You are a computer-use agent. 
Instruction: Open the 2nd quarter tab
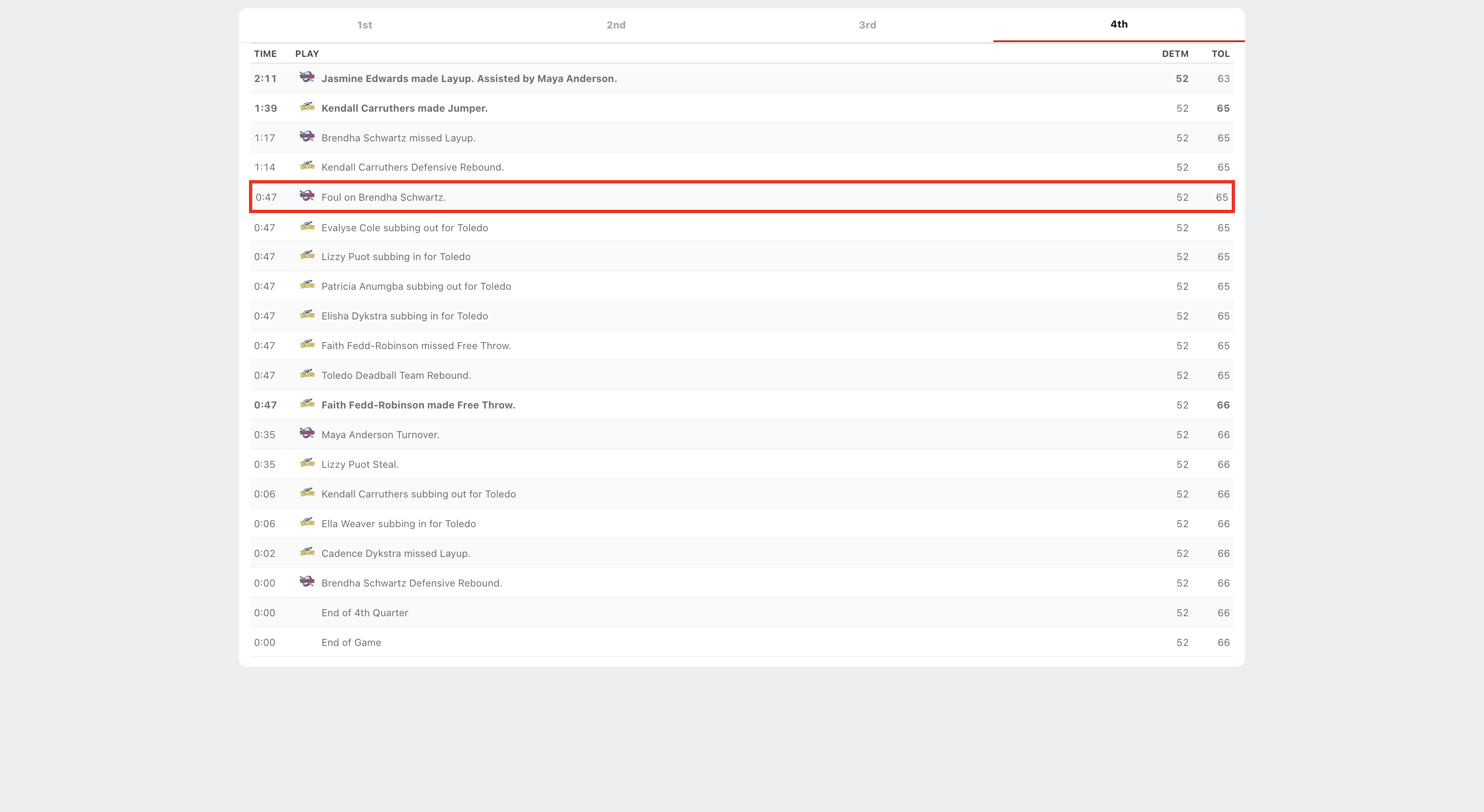[616, 25]
